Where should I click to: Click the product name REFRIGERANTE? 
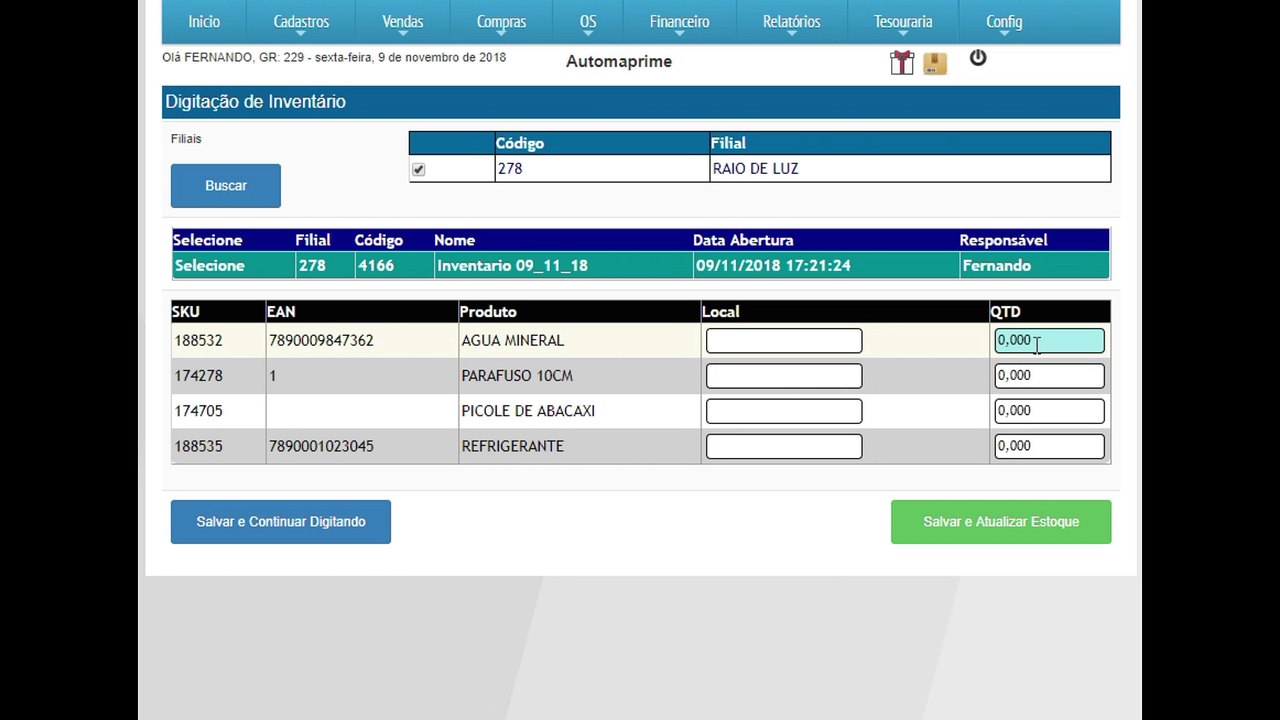point(513,446)
